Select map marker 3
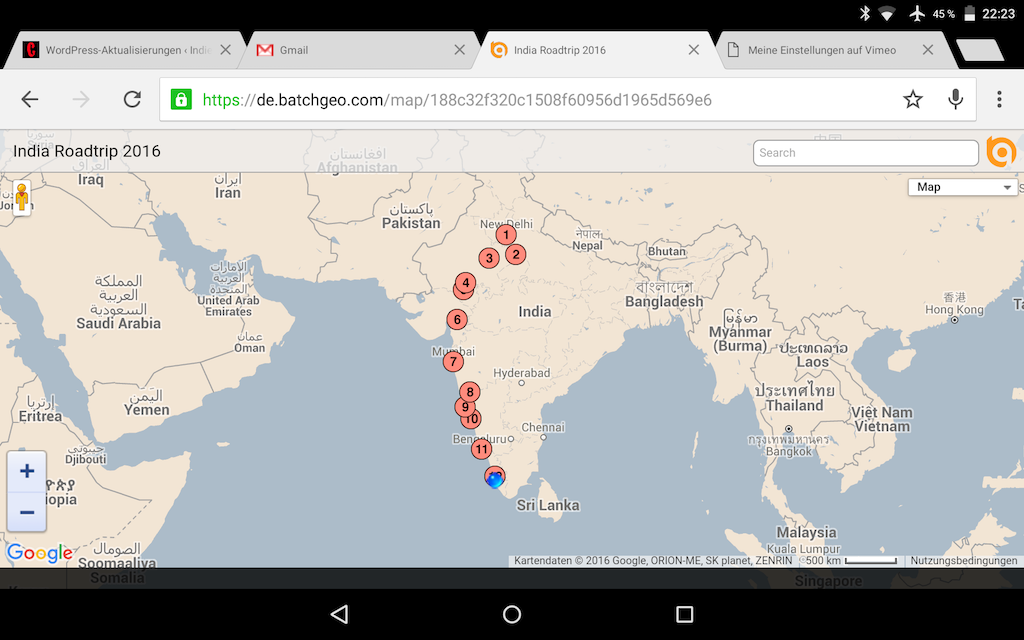1024x640 pixels. (489, 258)
